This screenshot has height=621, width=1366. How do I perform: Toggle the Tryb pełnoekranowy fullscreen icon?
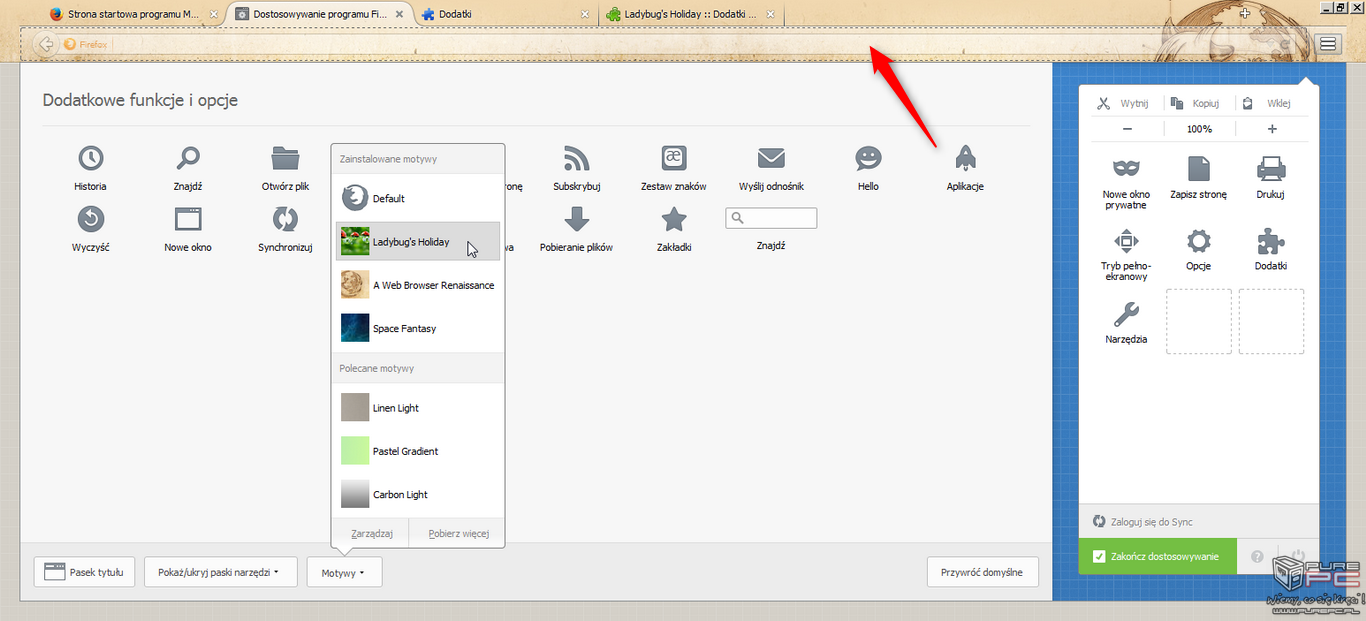coord(1126,241)
